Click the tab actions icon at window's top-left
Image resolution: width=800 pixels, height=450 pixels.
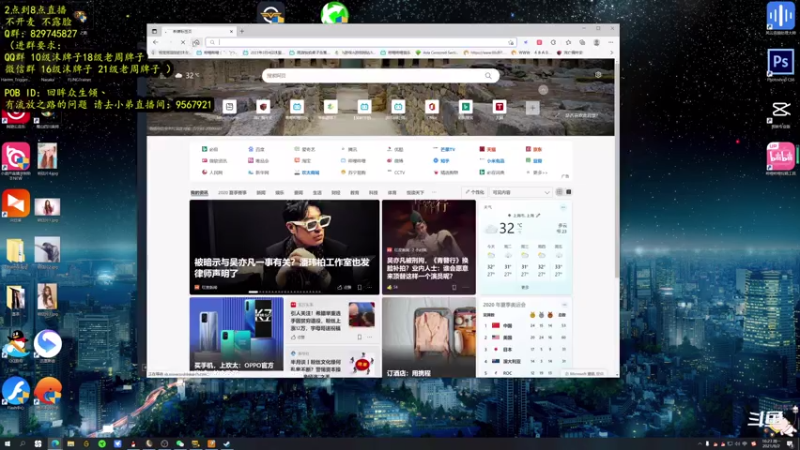[x=155, y=31]
